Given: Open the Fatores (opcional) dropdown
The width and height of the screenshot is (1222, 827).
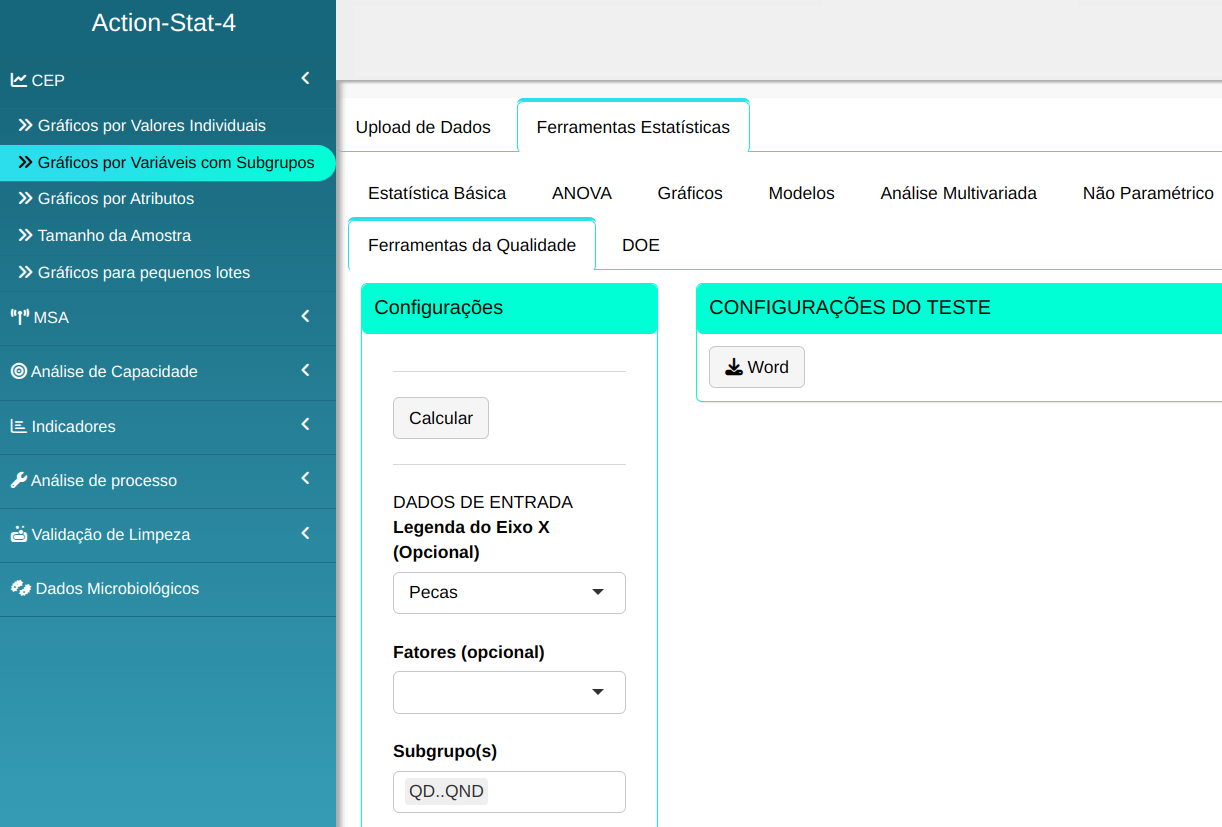Looking at the screenshot, I should pos(509,692).
